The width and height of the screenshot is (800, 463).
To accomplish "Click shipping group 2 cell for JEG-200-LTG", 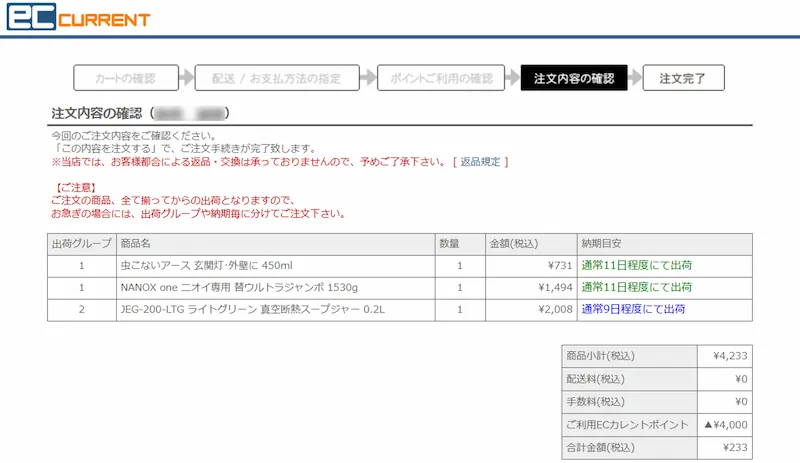I will click(82, 310).
